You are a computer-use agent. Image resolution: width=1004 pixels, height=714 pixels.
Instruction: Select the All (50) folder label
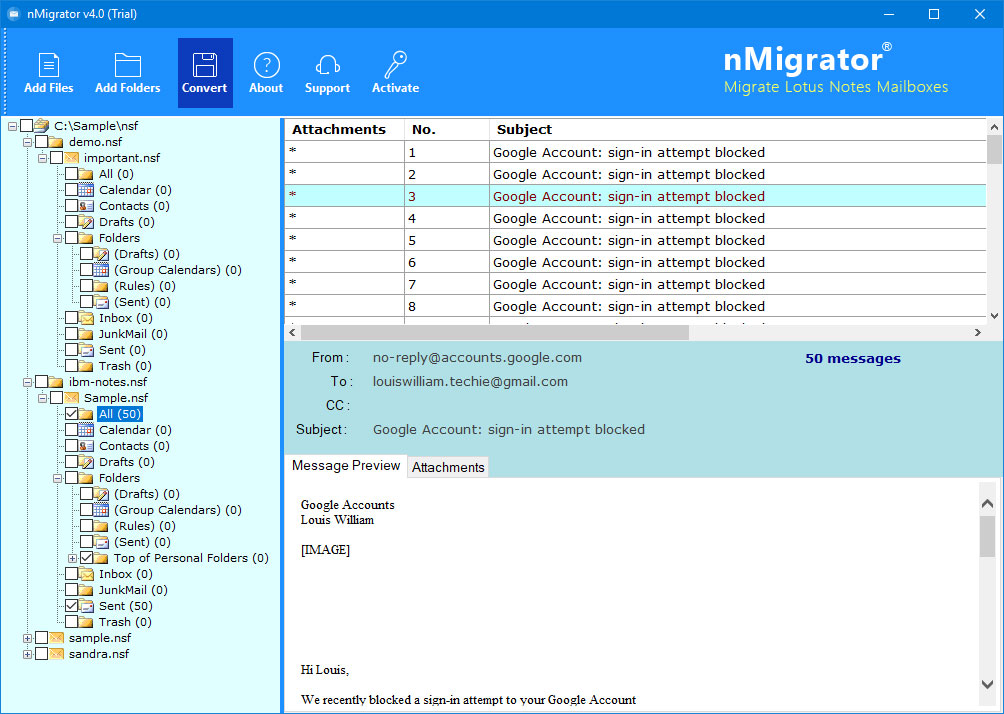[120, 414]
